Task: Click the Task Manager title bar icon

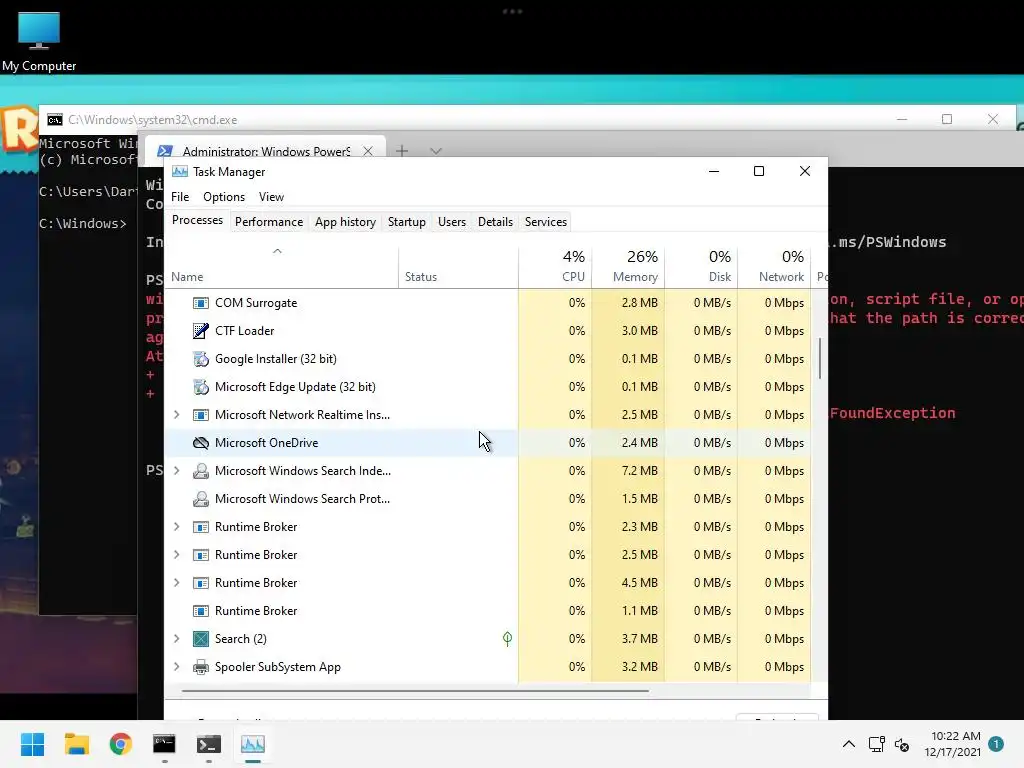Action: click(x=180, y=172)
